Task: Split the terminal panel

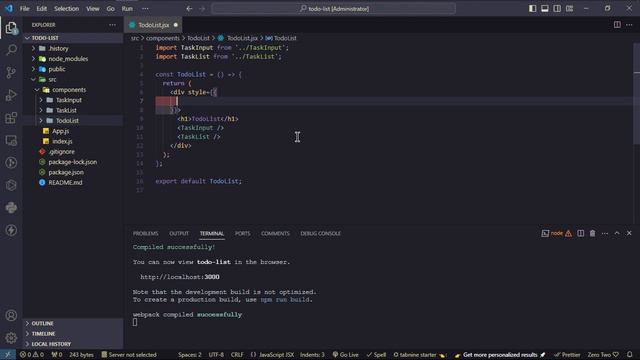Action: tap(580, 233)
